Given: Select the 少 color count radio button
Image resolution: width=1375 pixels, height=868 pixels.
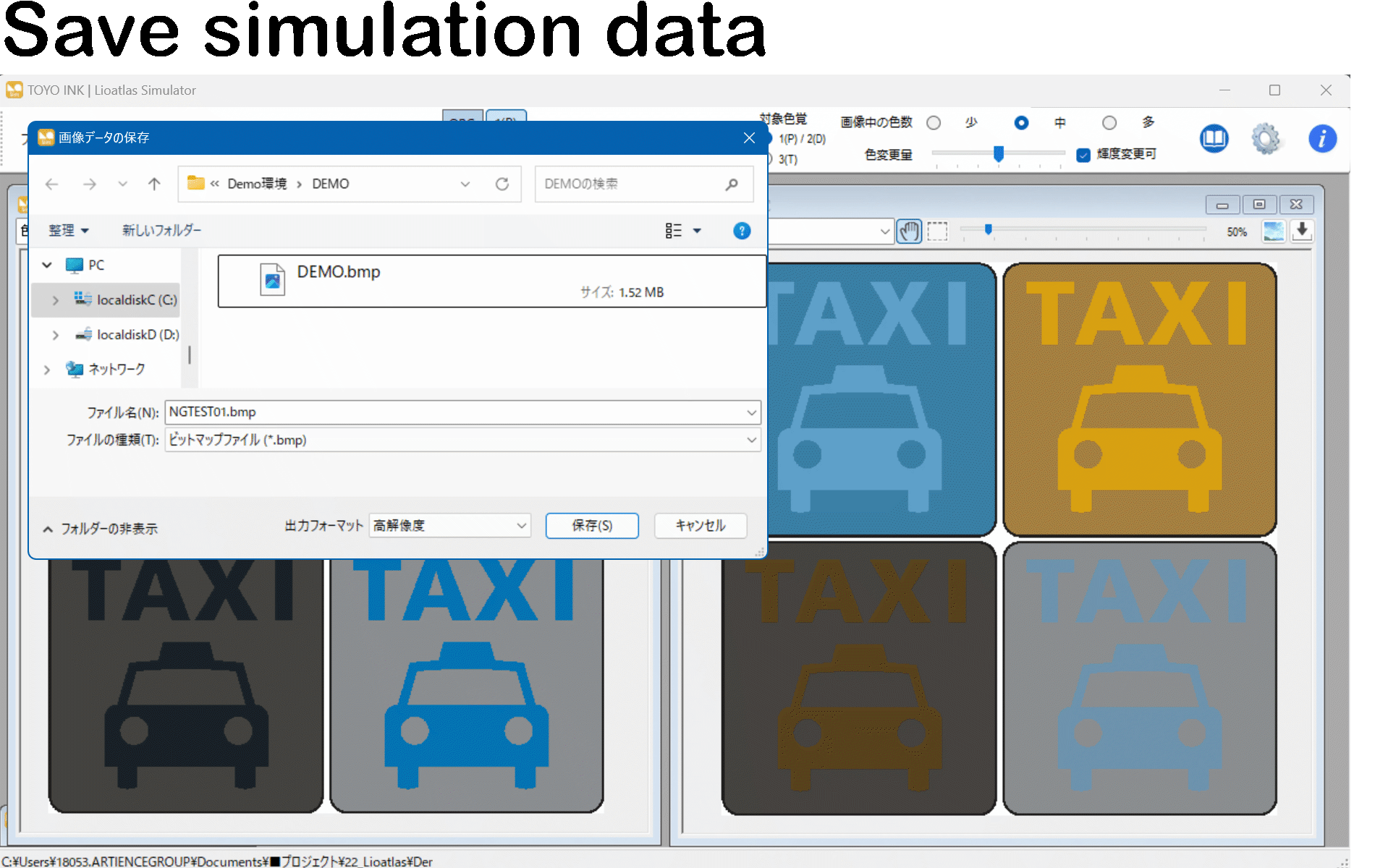Looking at the screenshot, I should pyautogui.click(x=934, y=123).
